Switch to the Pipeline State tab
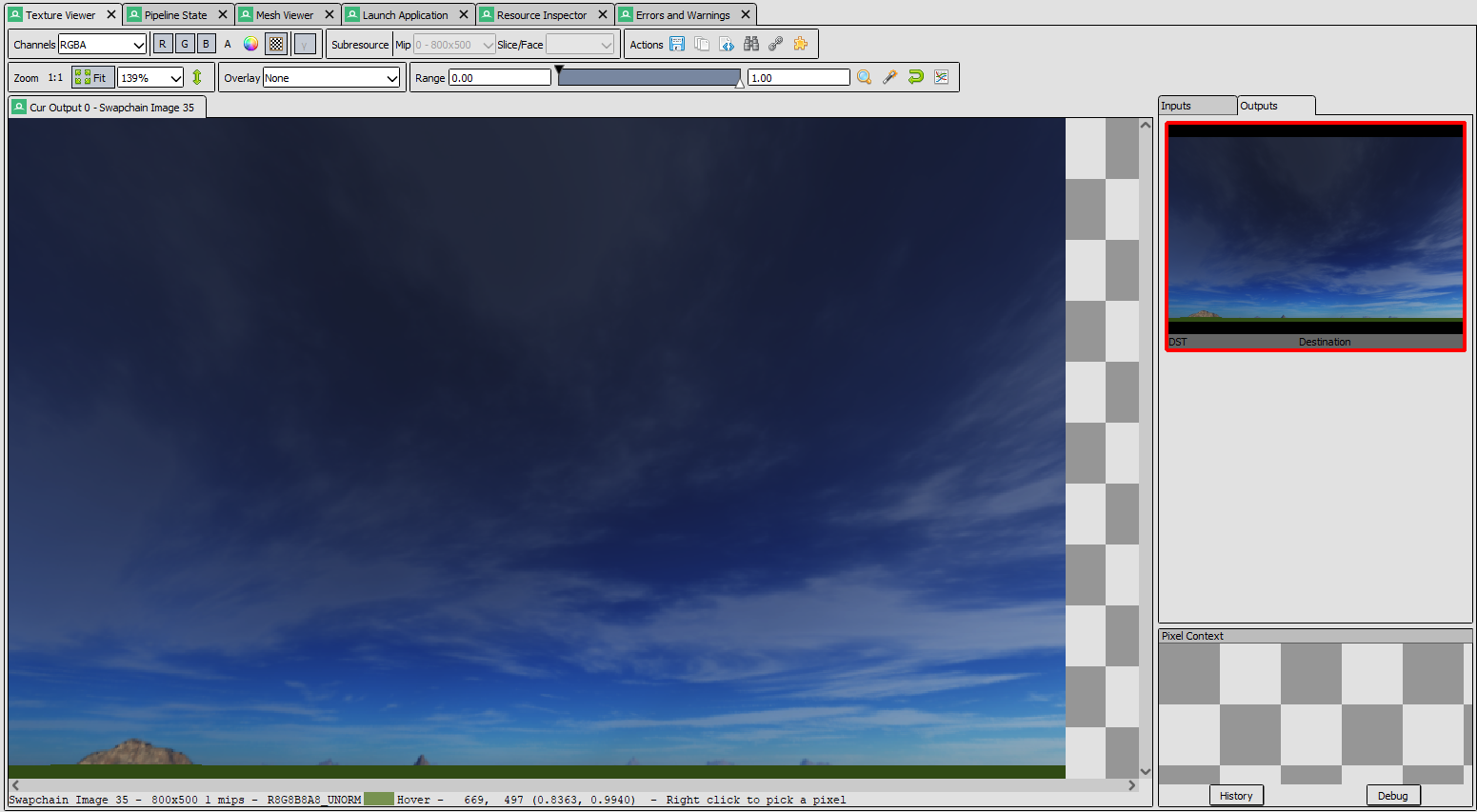This screenshot has width=1477, height=812. pyautogui.click(x=177, y=13)
